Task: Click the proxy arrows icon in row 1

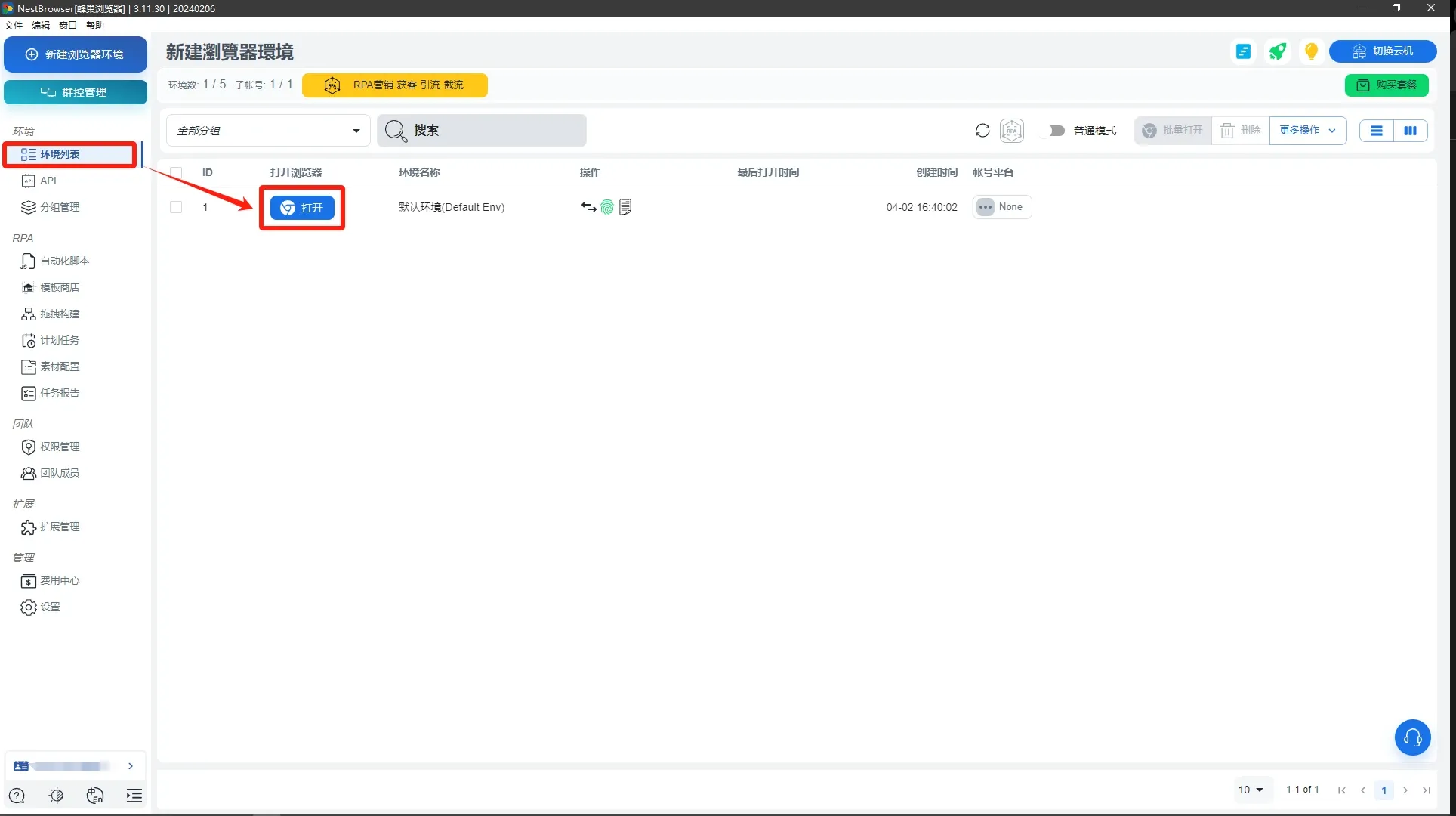Action: pyautogui.click(x=588, y=207)
